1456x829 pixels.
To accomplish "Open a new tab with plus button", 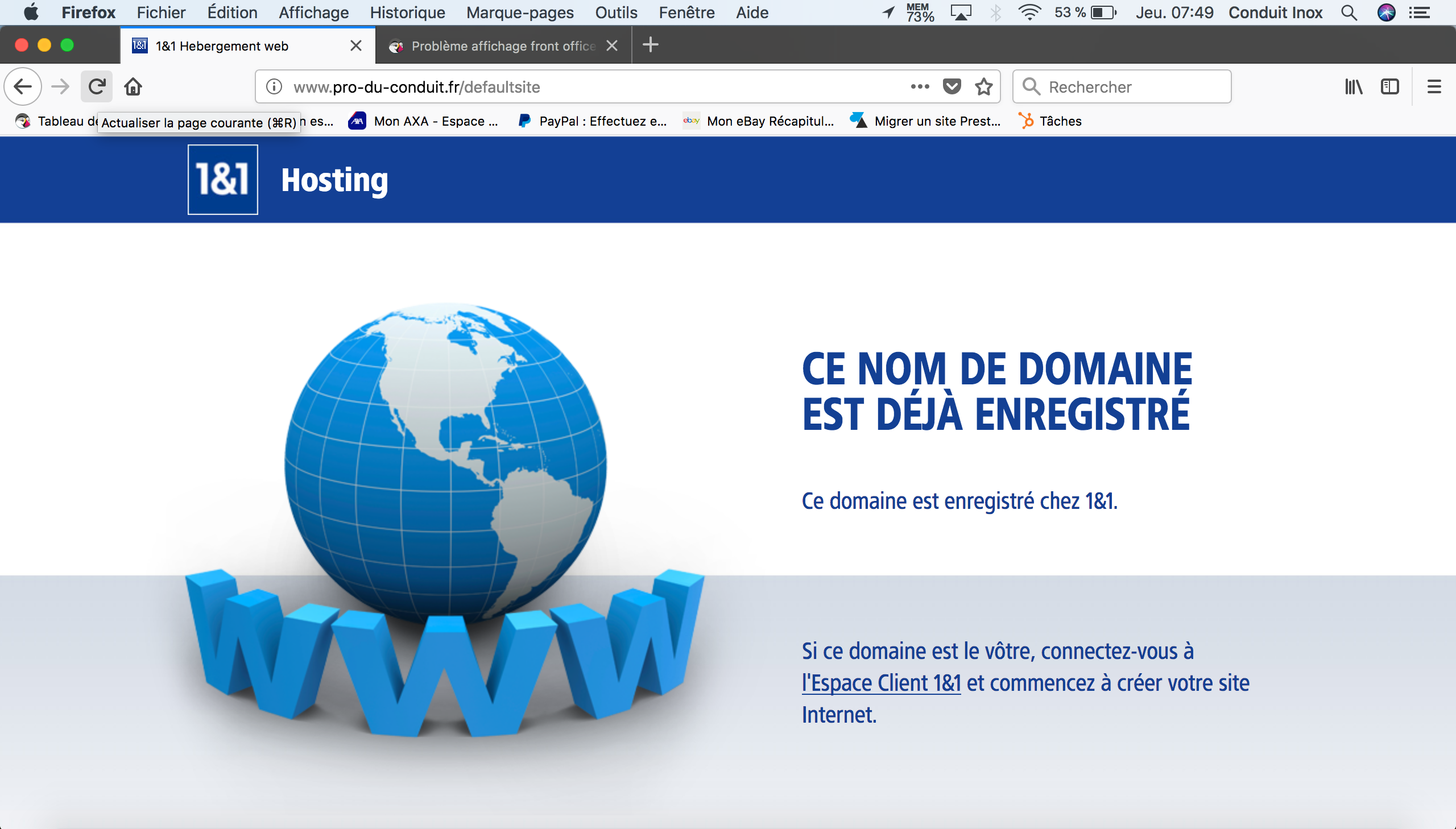I will click(x=650, y=44).
